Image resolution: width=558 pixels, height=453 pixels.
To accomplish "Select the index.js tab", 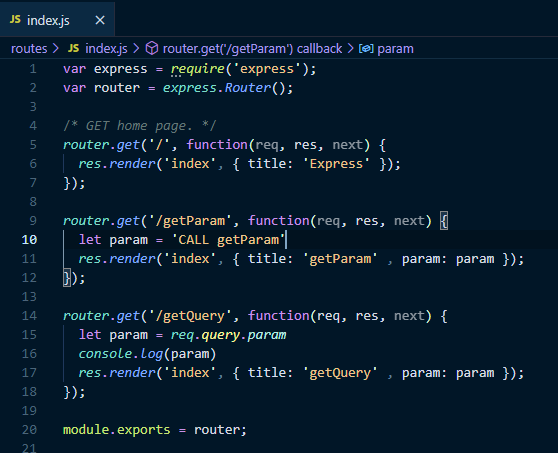I will (57, 19).
